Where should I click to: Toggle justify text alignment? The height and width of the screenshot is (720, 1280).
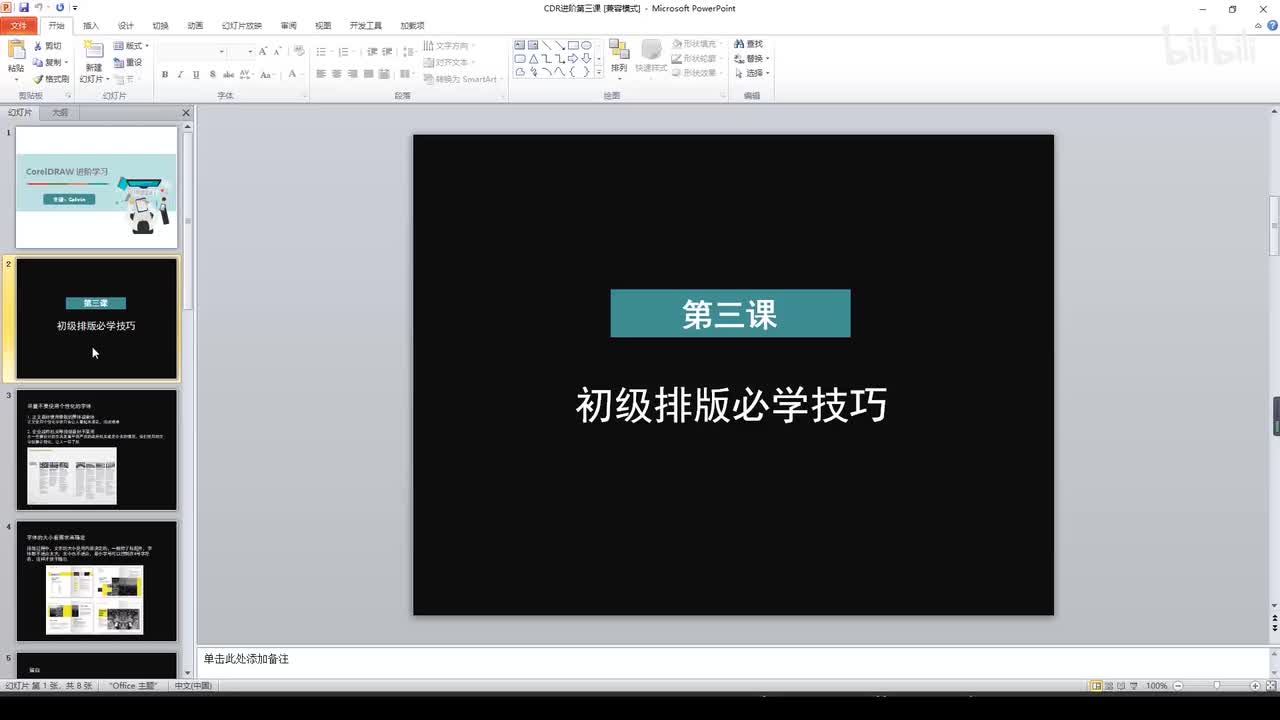(369, 74)
